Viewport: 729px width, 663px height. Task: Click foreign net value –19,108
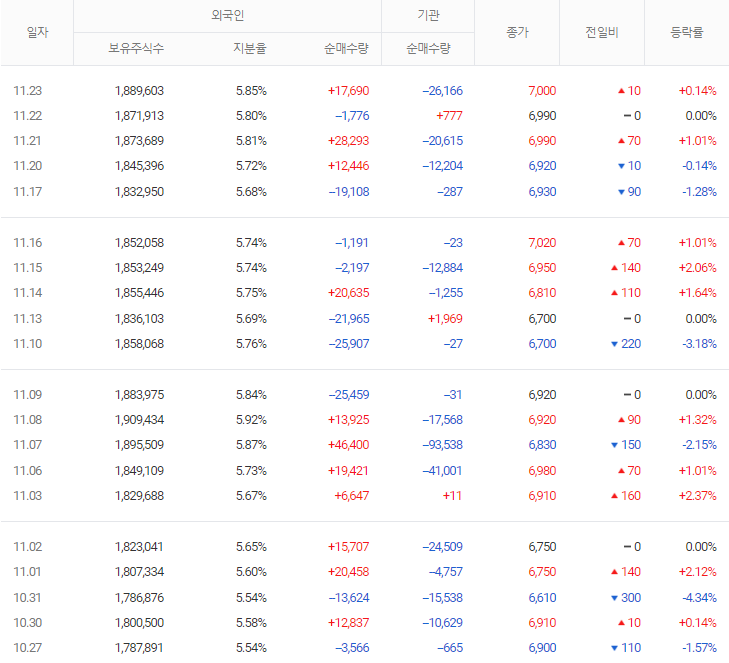[349, 192]
